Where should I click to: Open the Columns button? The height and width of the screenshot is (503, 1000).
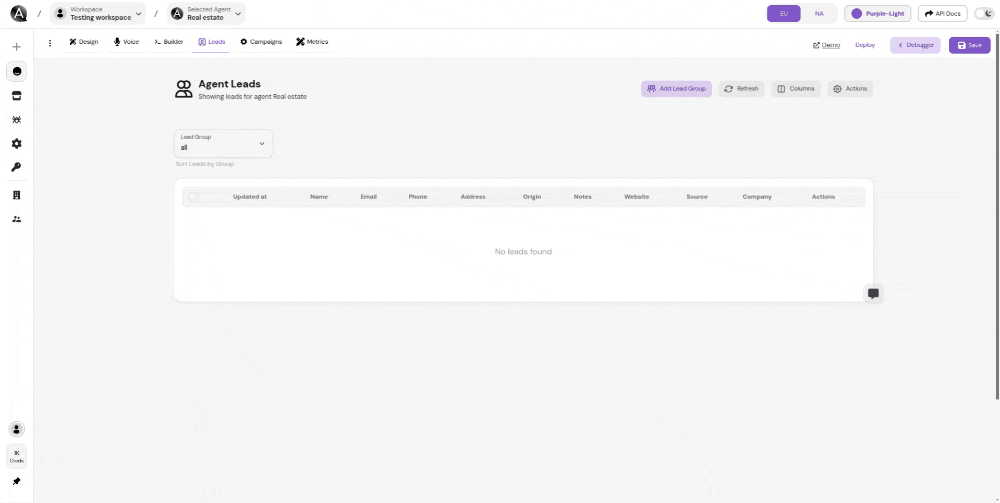[x=795, y=89]
